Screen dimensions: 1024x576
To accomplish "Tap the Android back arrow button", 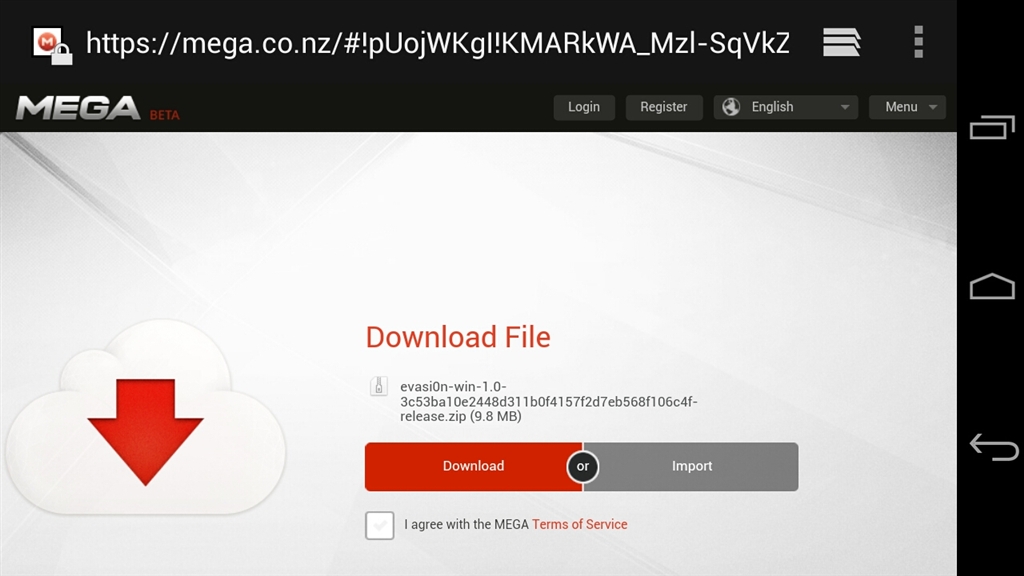I will click(993, 447).
